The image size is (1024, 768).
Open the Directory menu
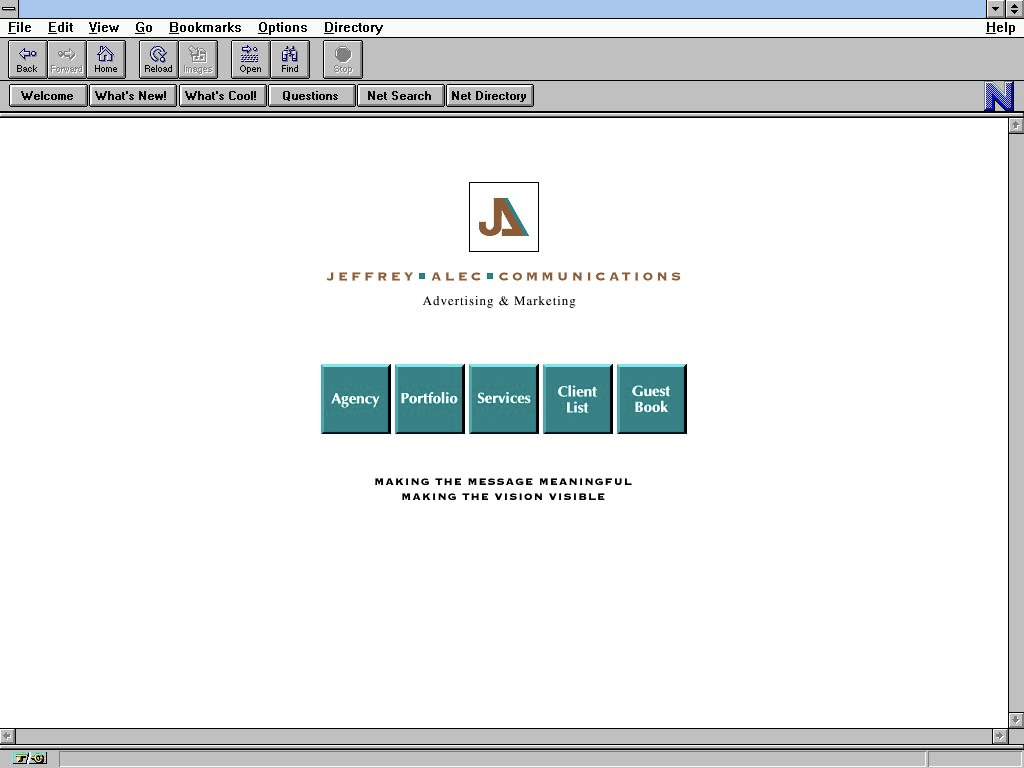pyautogui.click(x=353, y=28)
